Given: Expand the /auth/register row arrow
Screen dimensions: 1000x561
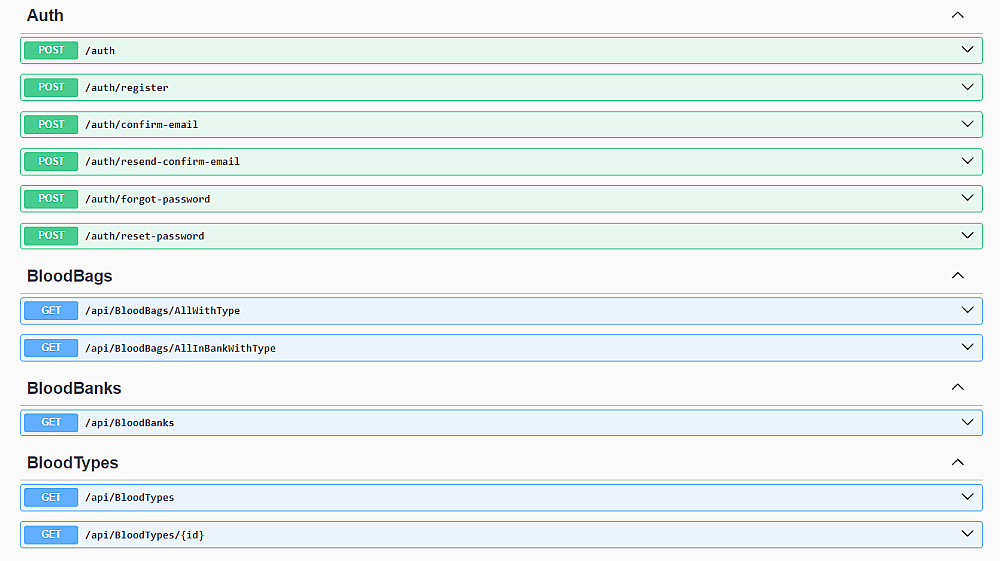Looking at the screenshot, I should click(967, 87).
